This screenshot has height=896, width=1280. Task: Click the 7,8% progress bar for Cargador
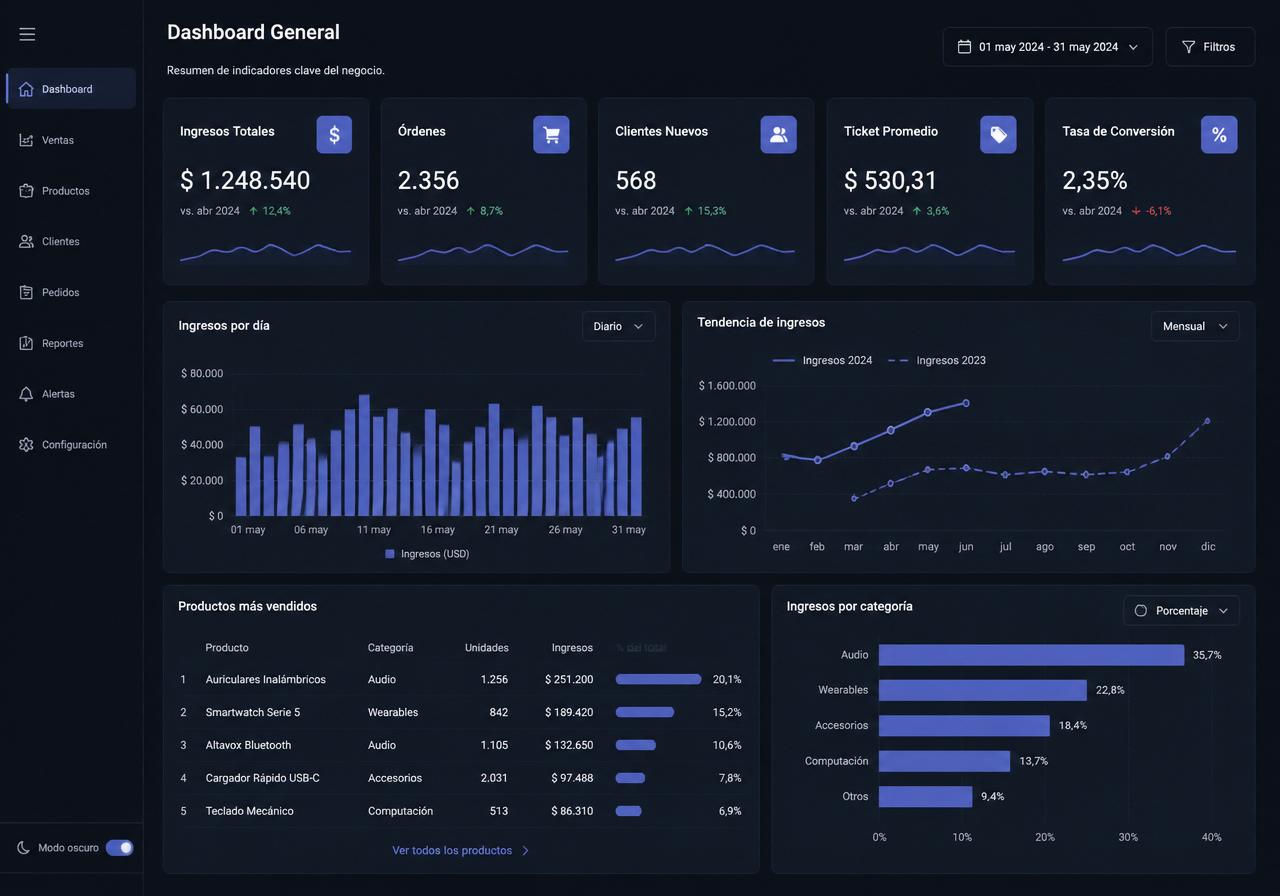pos(631,778)
